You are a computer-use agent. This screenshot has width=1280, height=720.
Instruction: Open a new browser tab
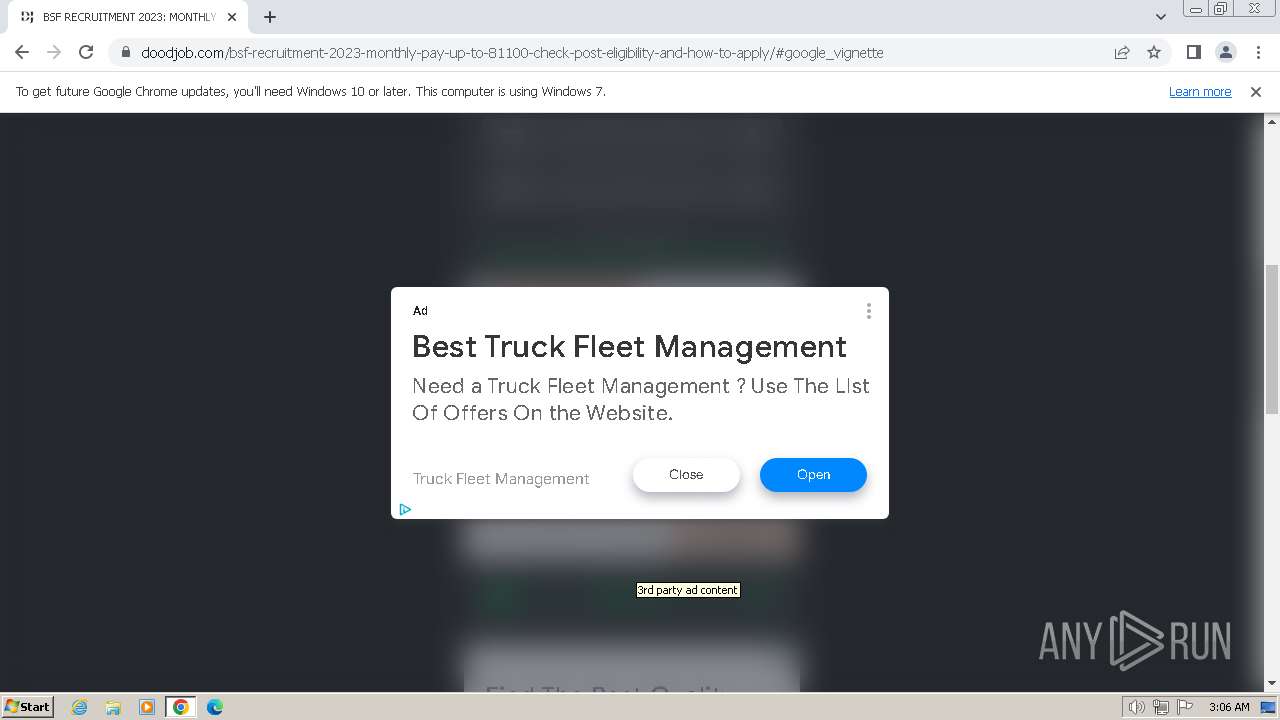pos(270,17)
